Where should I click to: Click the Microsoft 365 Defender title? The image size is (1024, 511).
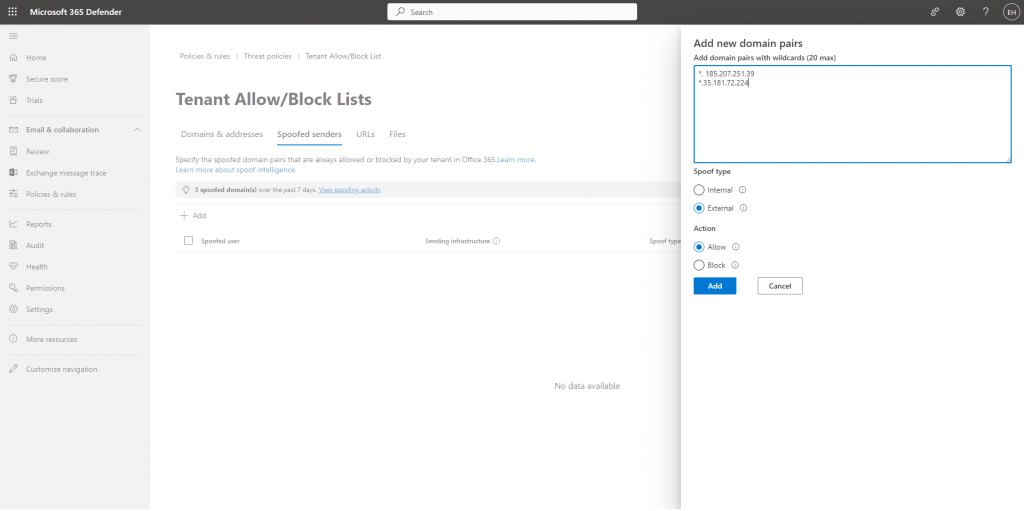coord(76,12)
